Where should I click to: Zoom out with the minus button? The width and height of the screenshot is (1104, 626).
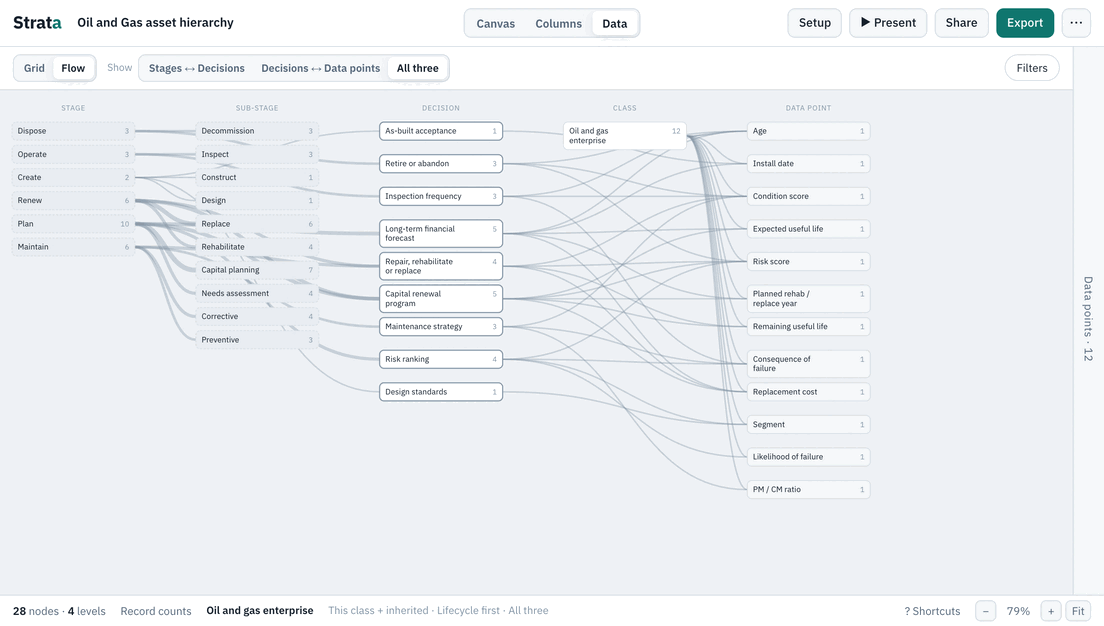pos(985,611)
